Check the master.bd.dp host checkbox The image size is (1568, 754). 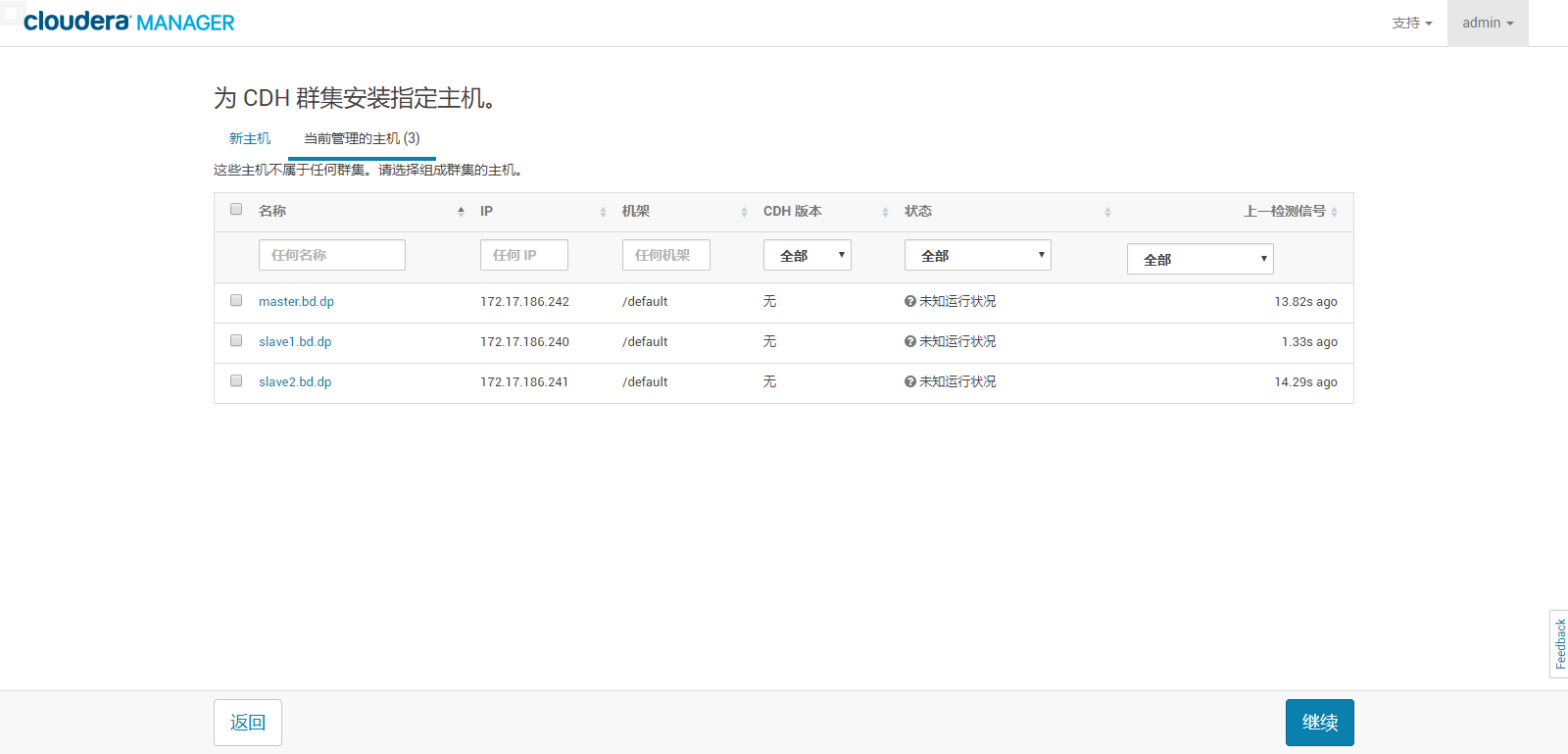click(x=236, y=300)
